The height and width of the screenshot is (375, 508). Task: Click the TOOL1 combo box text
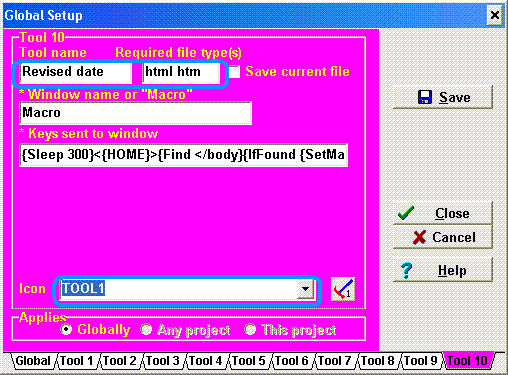(83, 289)
